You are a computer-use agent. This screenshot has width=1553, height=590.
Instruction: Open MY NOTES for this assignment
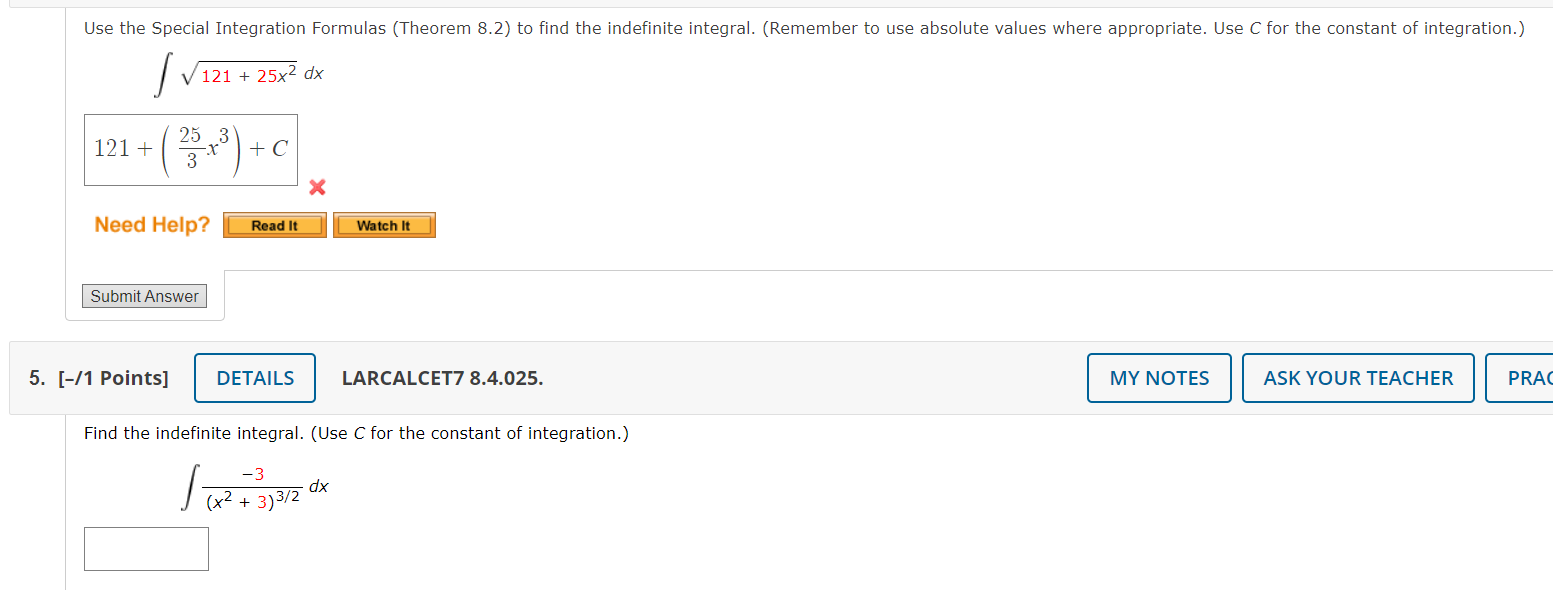click(x=1158, y=377)
